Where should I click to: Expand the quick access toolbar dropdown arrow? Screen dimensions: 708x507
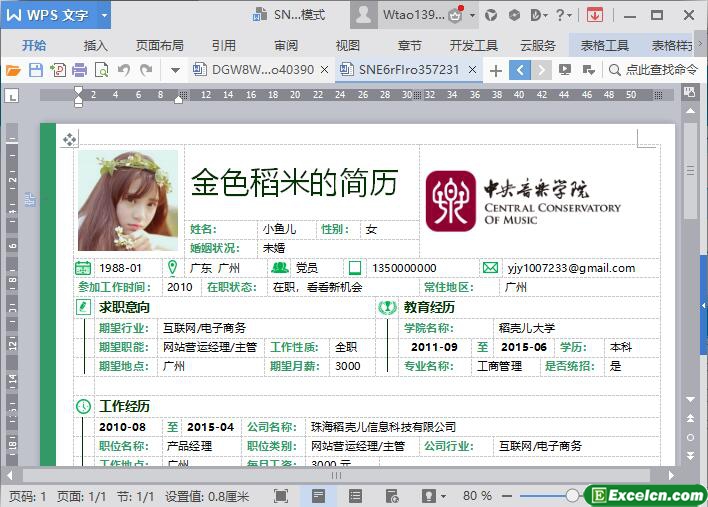(x=175, y=70)
